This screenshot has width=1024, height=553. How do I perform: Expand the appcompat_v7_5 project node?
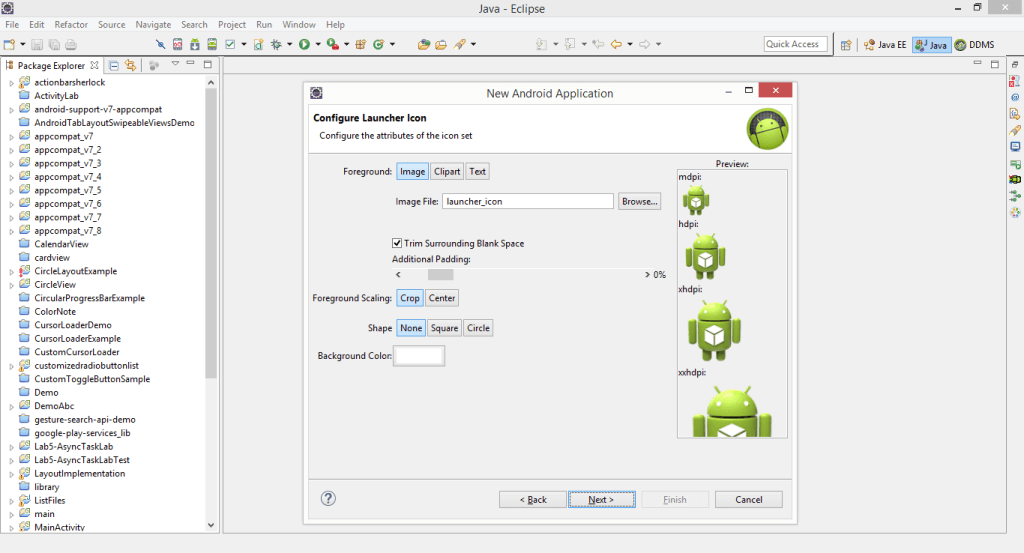[11, 191]
